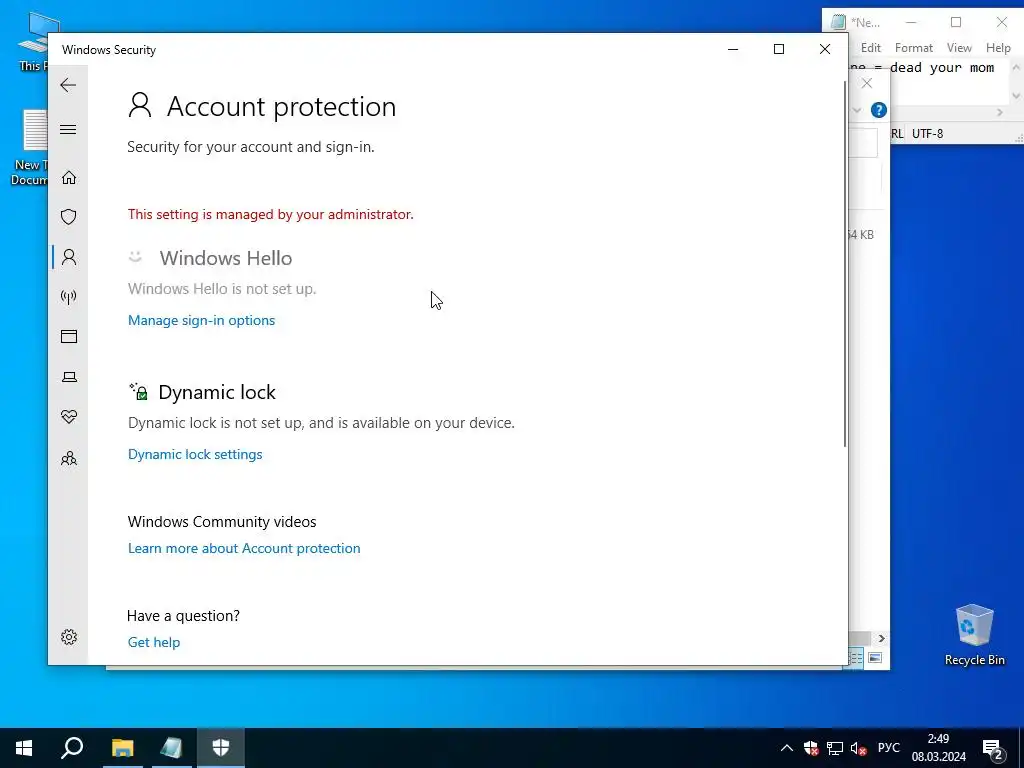The height and width of the screenshot is (768, 1024).
Task: Open Notepad Edit menu
Action: (870, 48)
